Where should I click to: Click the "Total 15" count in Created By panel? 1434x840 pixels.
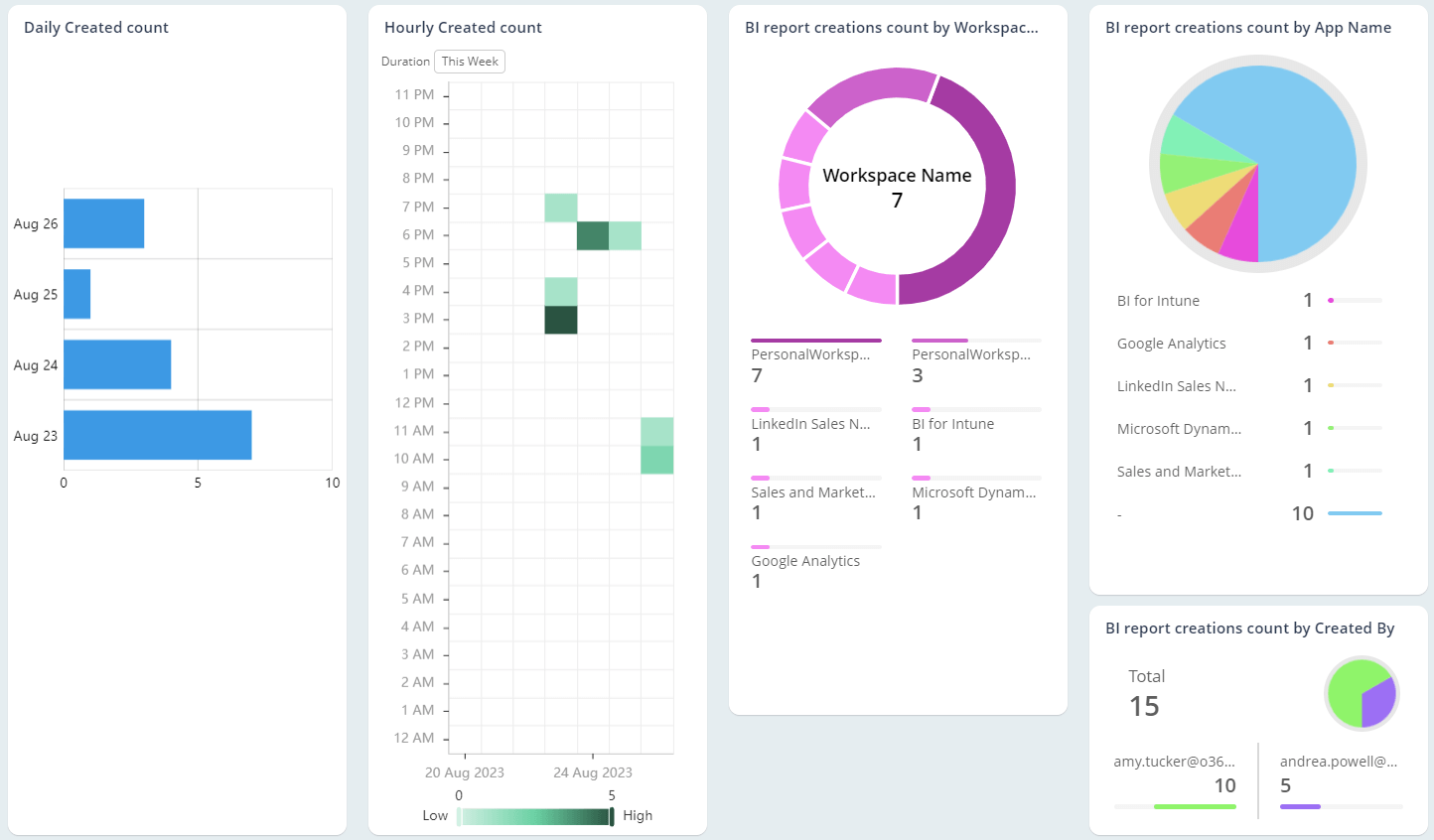pos(1144,692)
